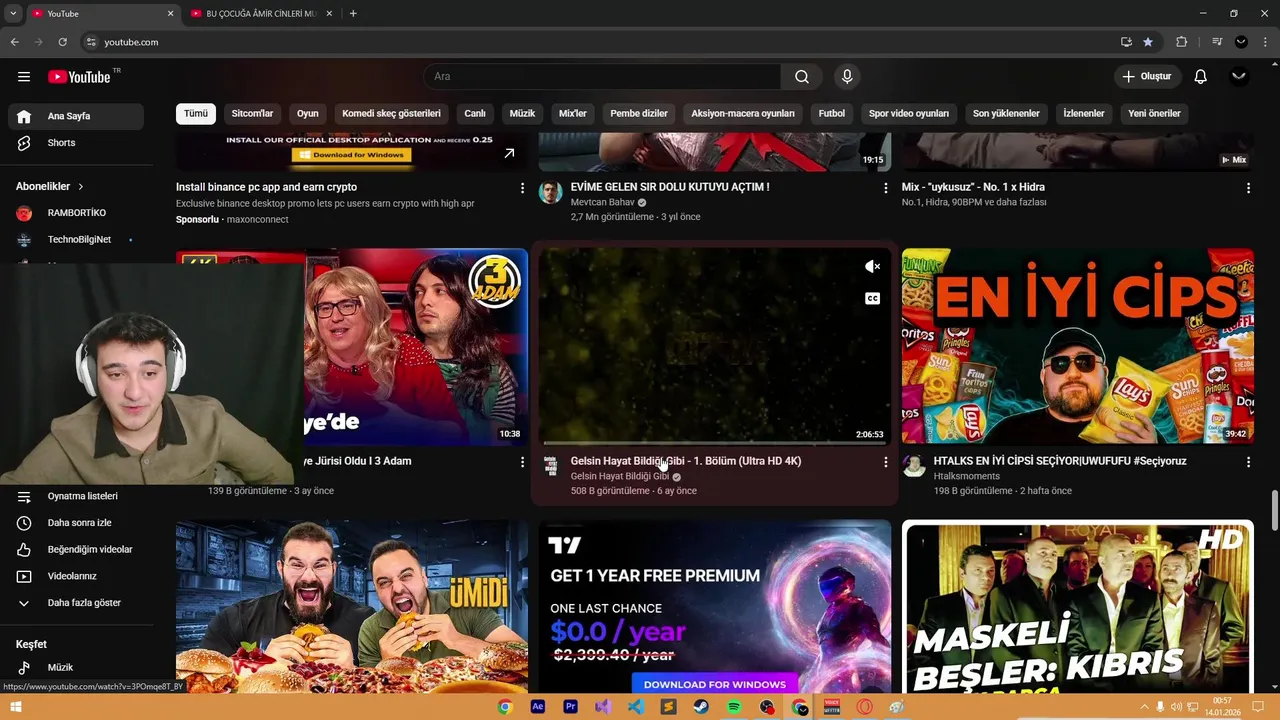The width and height of the screenshot is (1280, 720).
Task: Open RAMBORTİKO subscription channel
Action: 76,213
